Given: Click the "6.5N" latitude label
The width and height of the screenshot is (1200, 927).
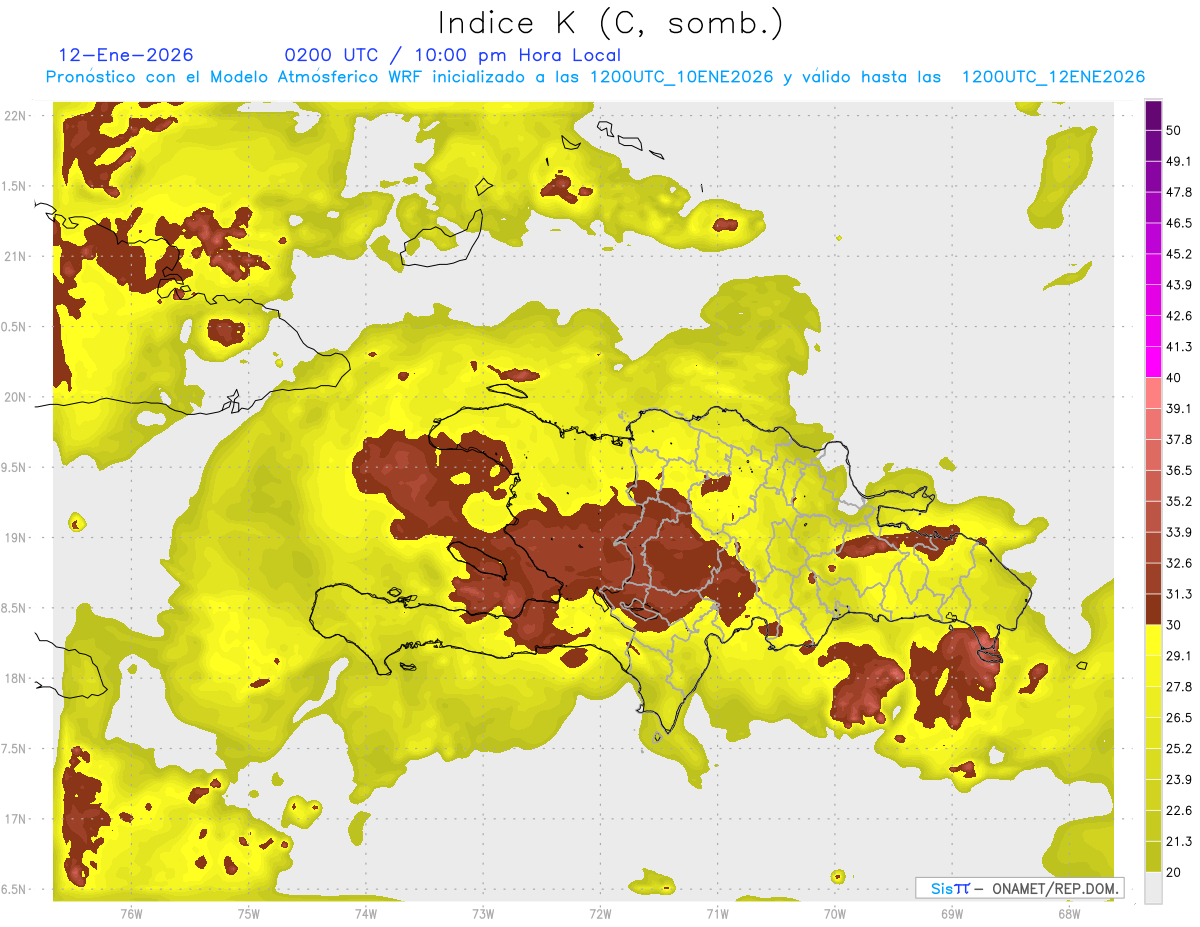Looking at the screenshot, I should tap(15, 889).
